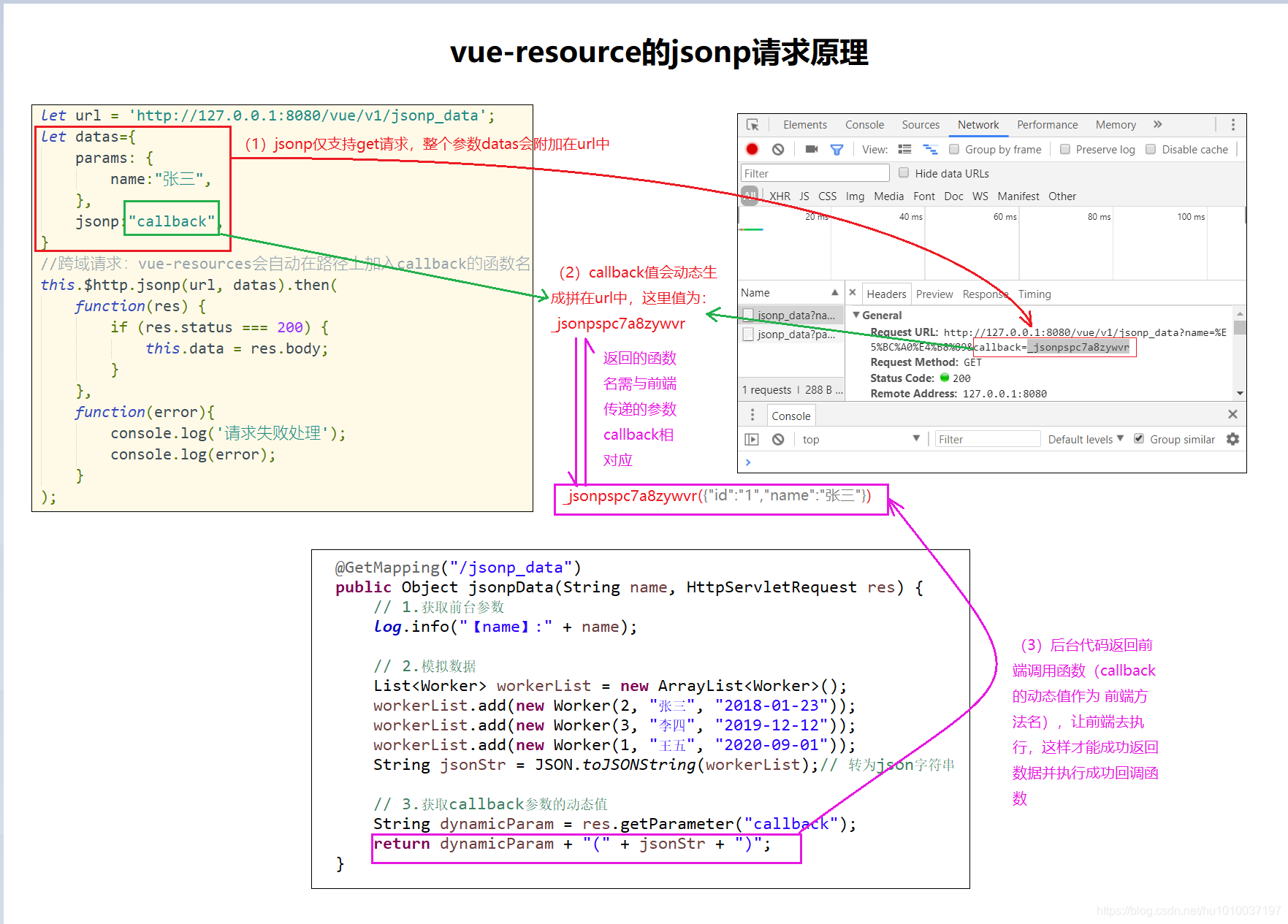This screenshot has height=924, width=1288.
Task: Switch to the Preview tab
Action: 934,294
